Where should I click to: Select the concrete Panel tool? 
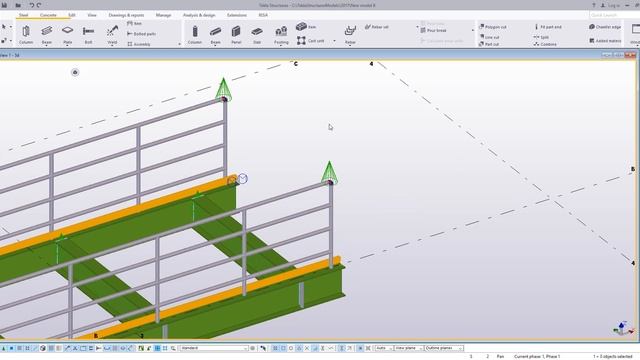coord(236,34)
